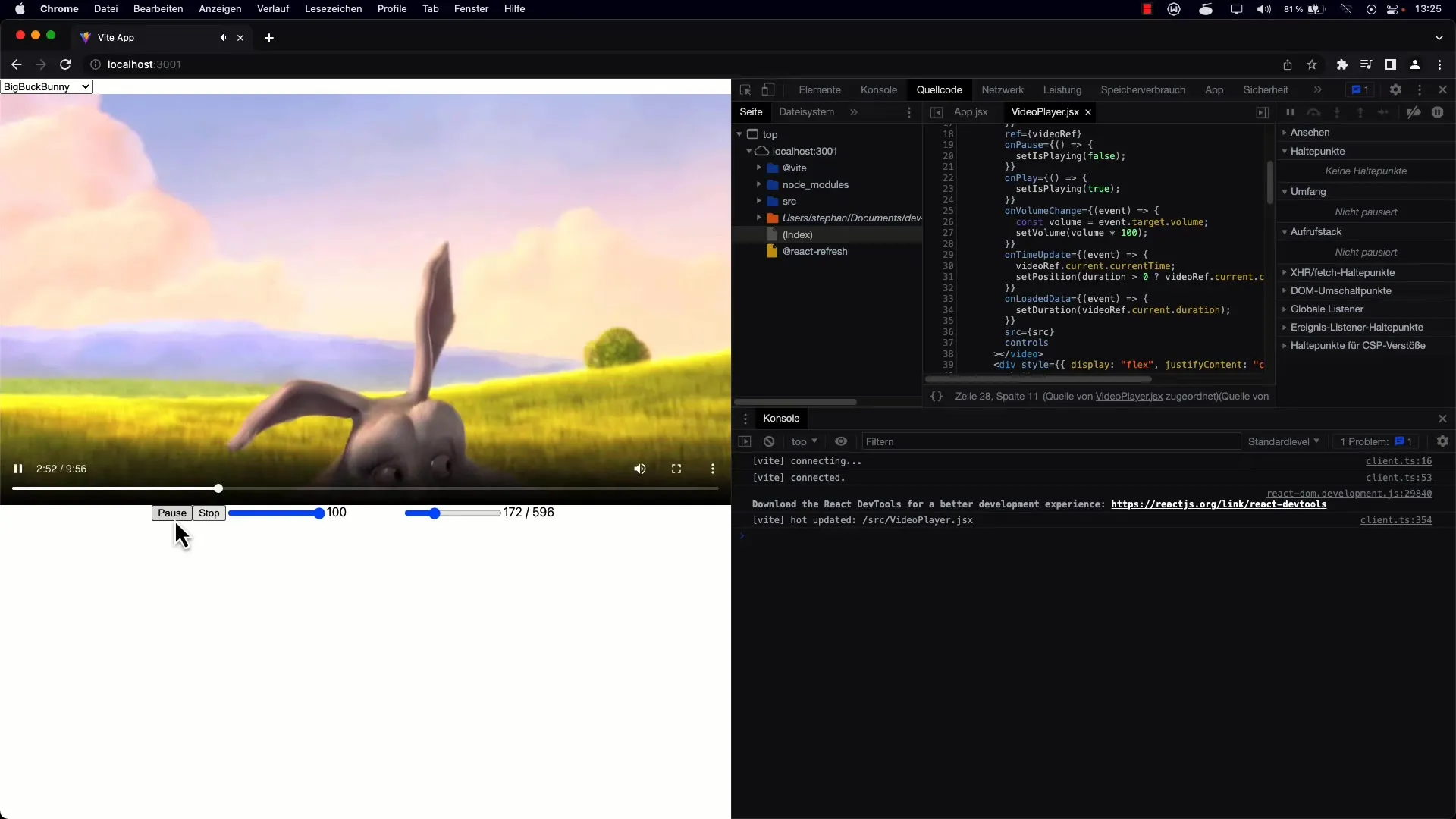Click the step over debugger icon
Viewport: 1456px width, 819px height.
1313,112
